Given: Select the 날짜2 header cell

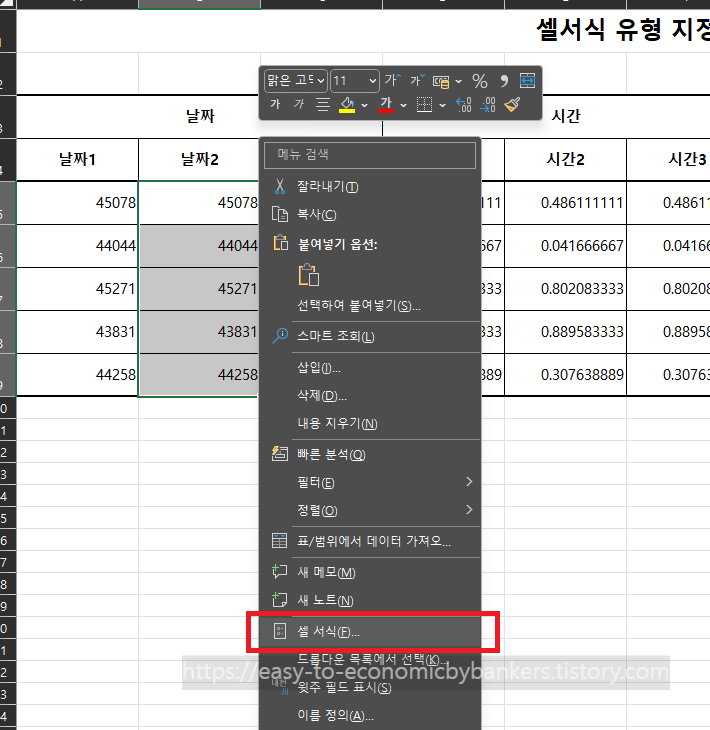Looking at the screenshot, I should point(199,159).
